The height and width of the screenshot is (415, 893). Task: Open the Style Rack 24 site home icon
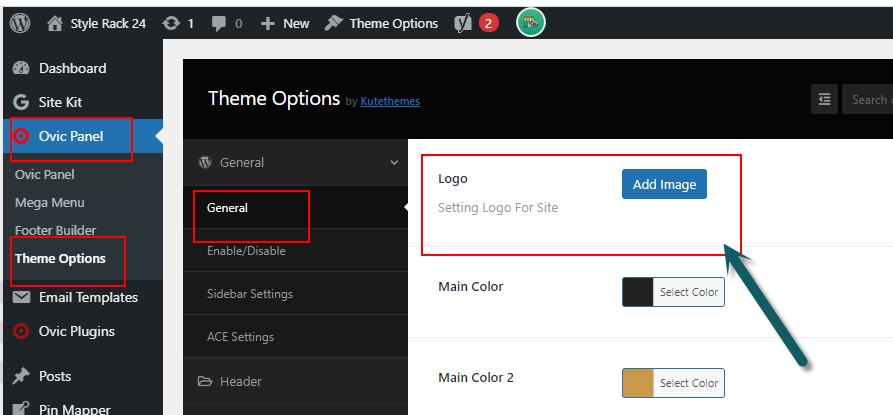[x=55, y=23]
